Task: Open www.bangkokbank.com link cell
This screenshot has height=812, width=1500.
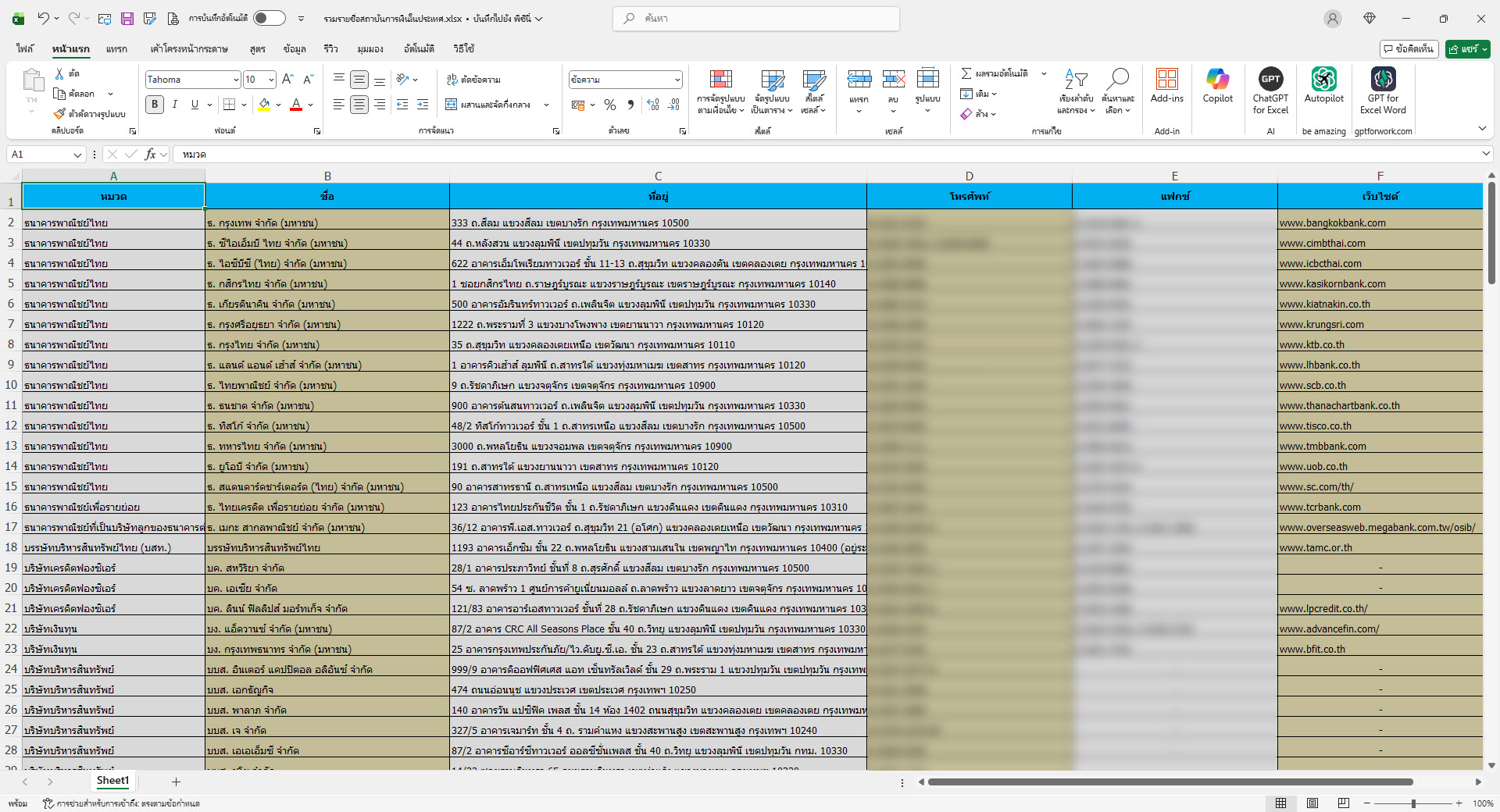Action: coord(1332,223)
